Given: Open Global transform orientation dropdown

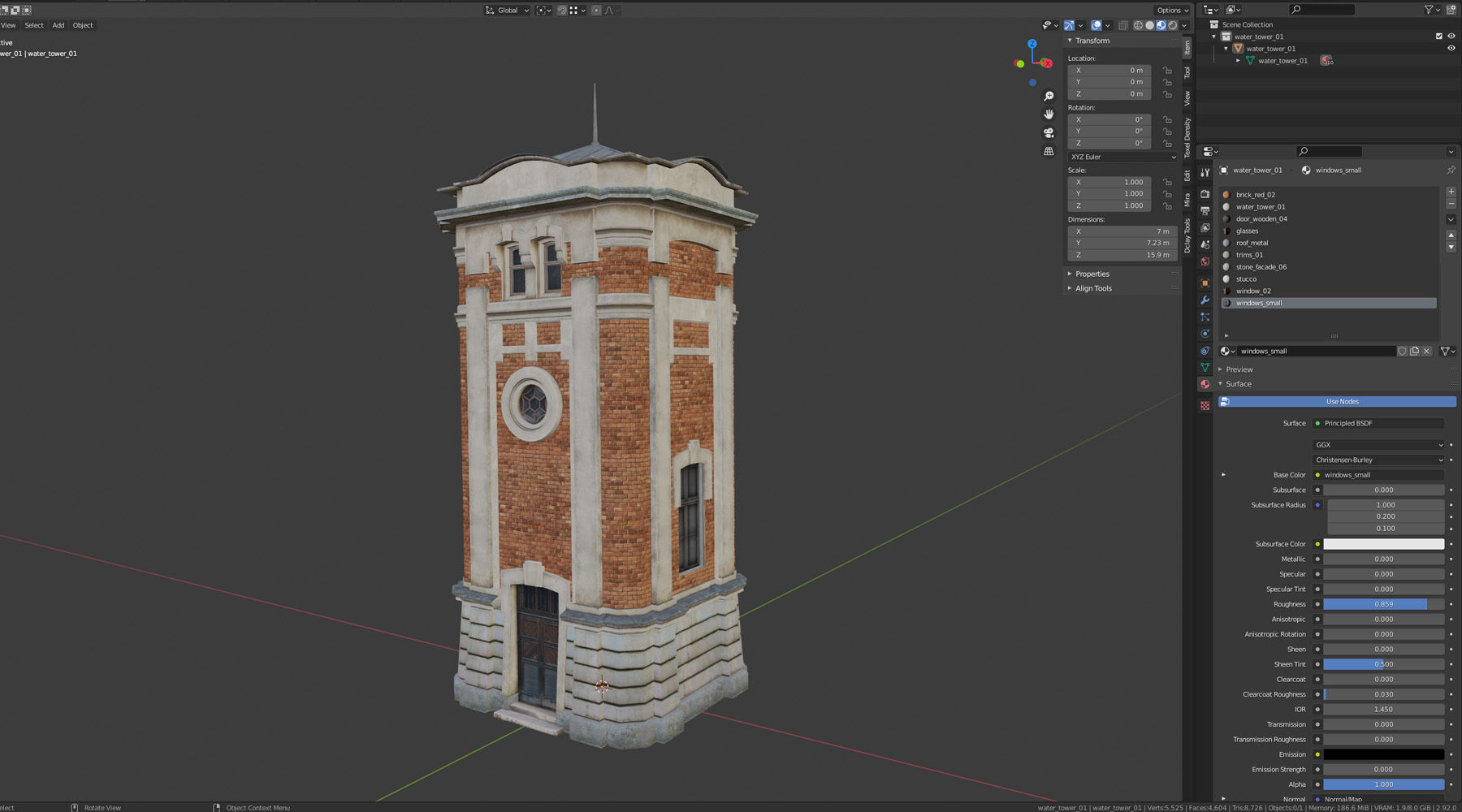Looking at the screenshot, I should click(507, 11).
